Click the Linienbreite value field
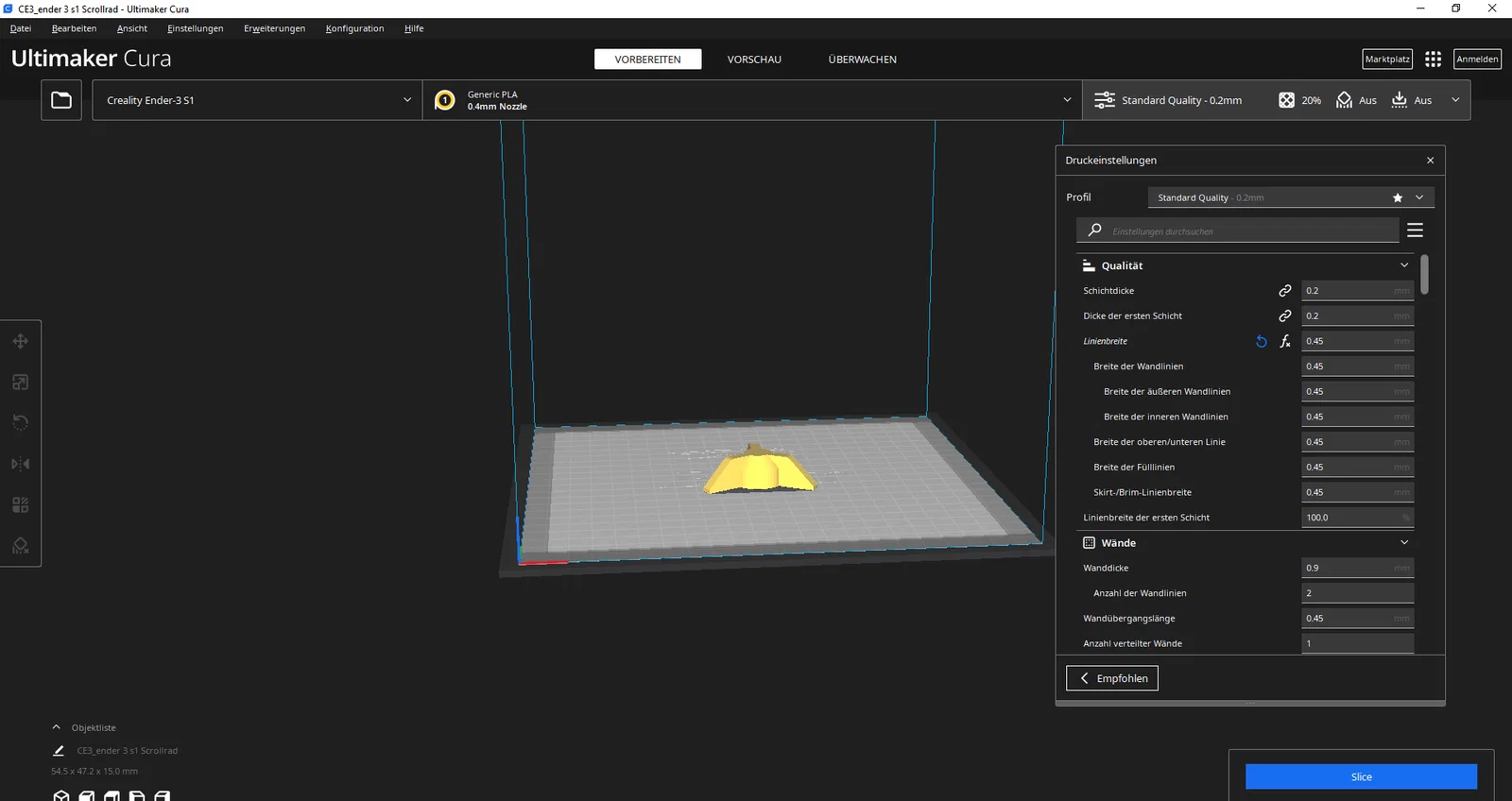This screenshot has height=801, width=1512. pos(1358,341)
